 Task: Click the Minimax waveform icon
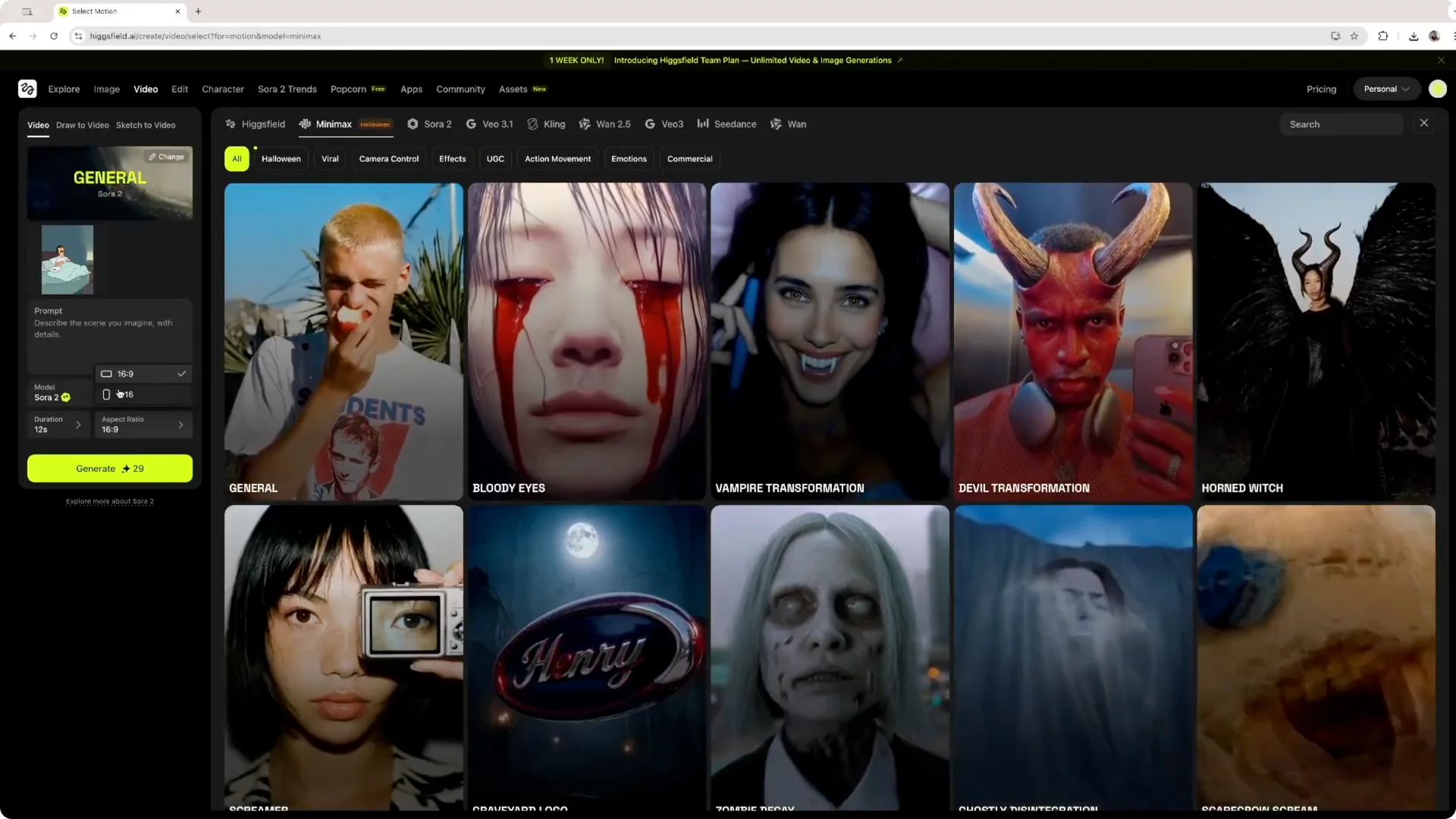(305, 124)
